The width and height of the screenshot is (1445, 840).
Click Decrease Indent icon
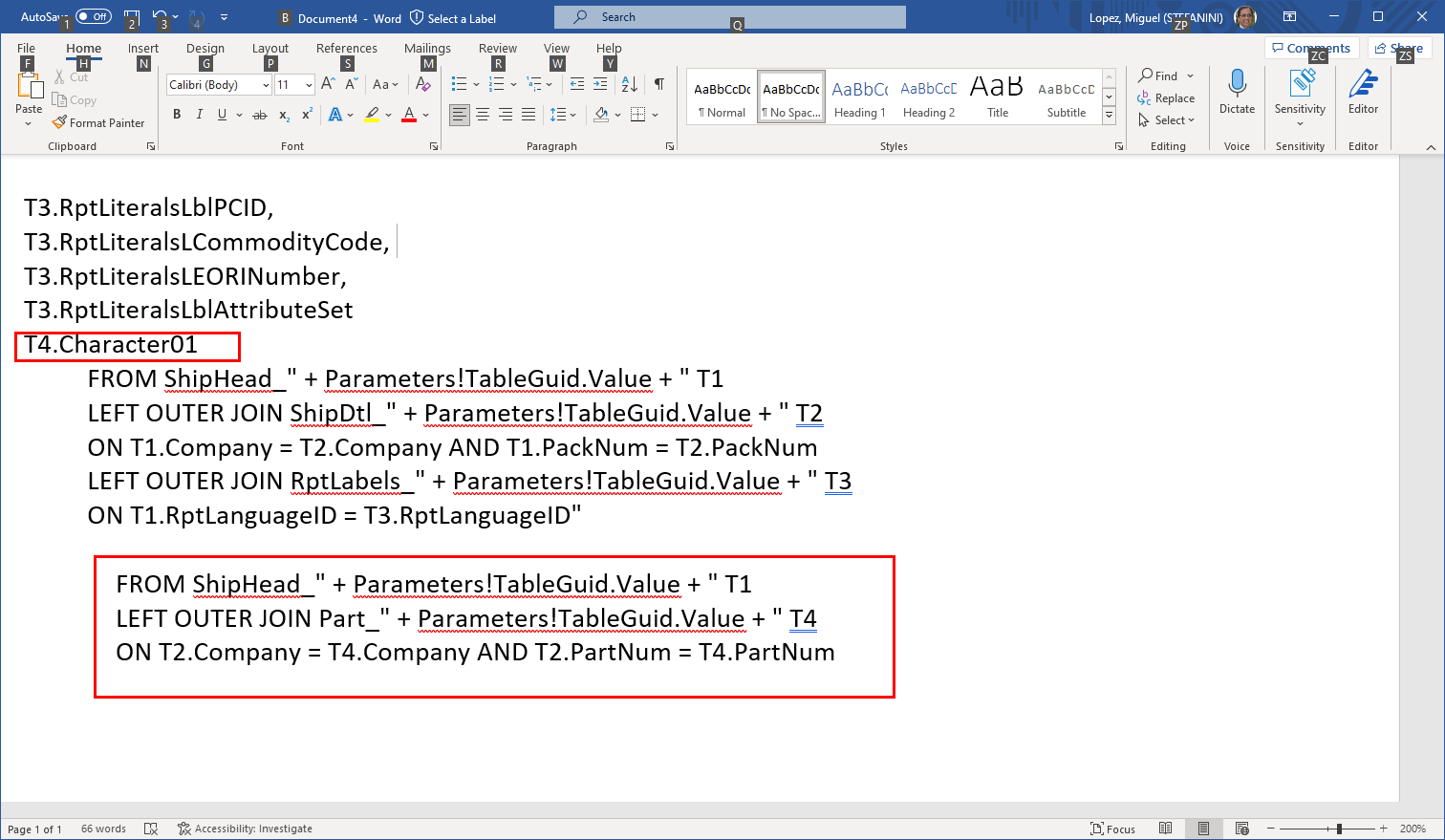click(x=576, y=84)
